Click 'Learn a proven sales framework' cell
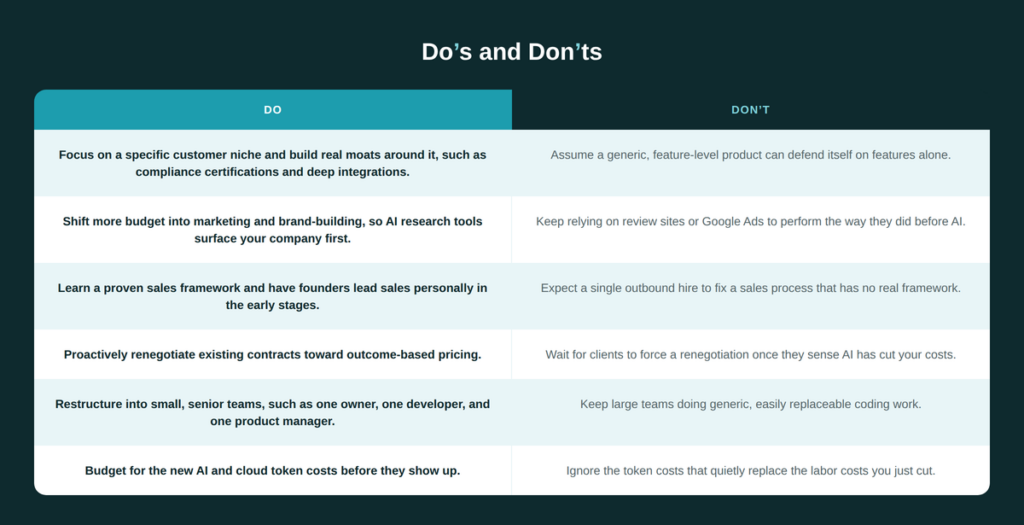The image size is (1024, 525). tap(273, 296)
